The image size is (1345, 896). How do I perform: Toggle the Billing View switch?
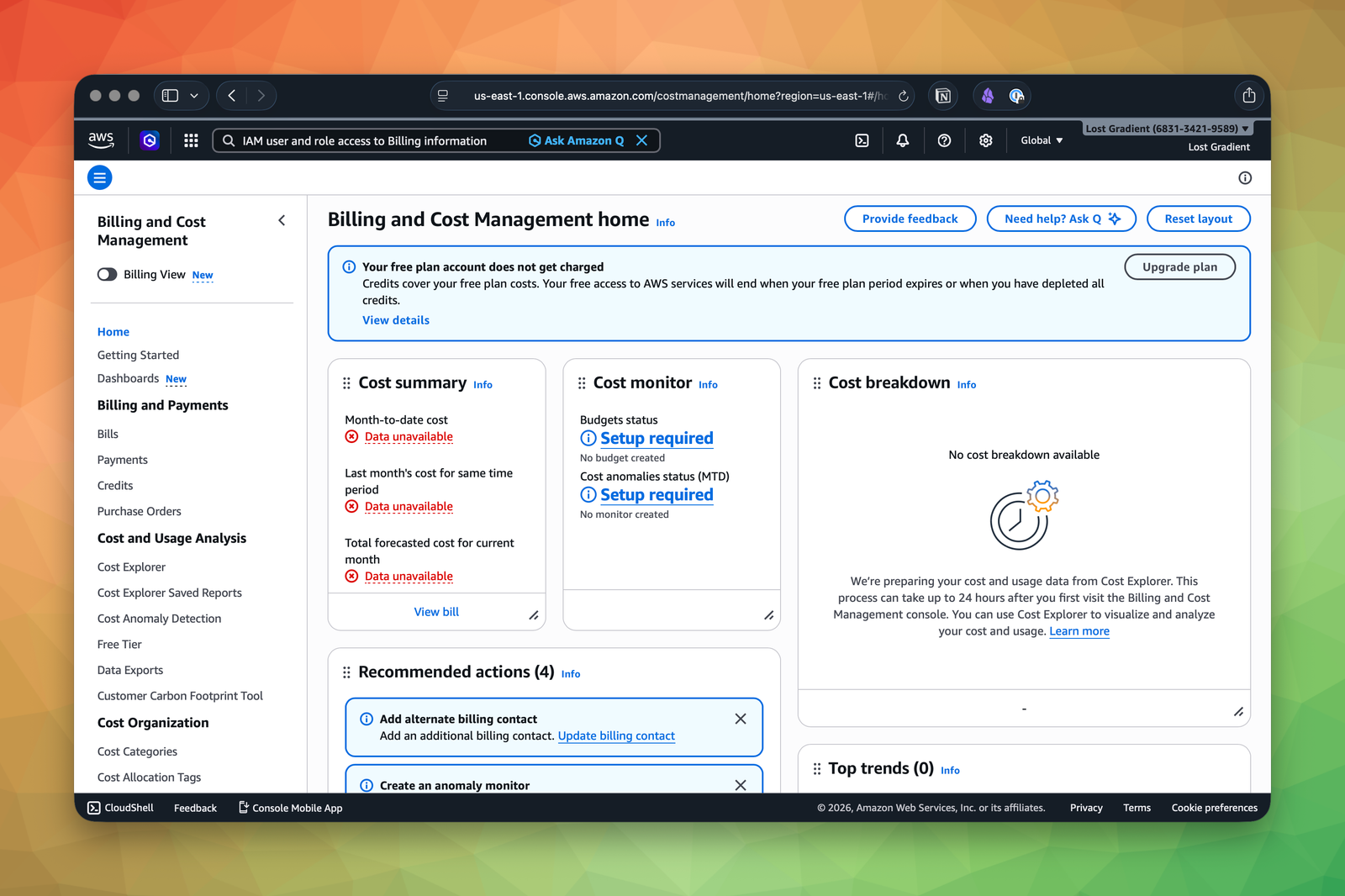(x=106, y=274)
